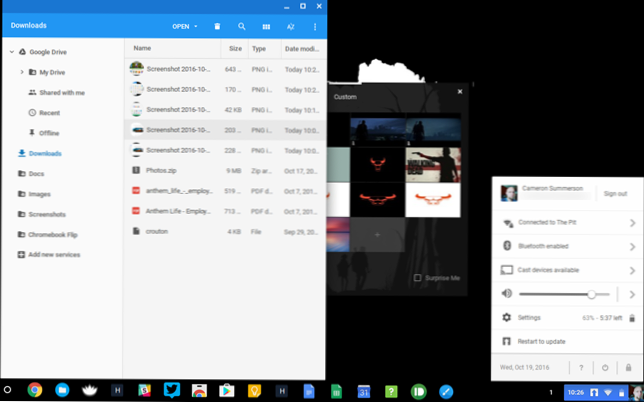Open audio settings arrow beside volume

tap(632, 294)
